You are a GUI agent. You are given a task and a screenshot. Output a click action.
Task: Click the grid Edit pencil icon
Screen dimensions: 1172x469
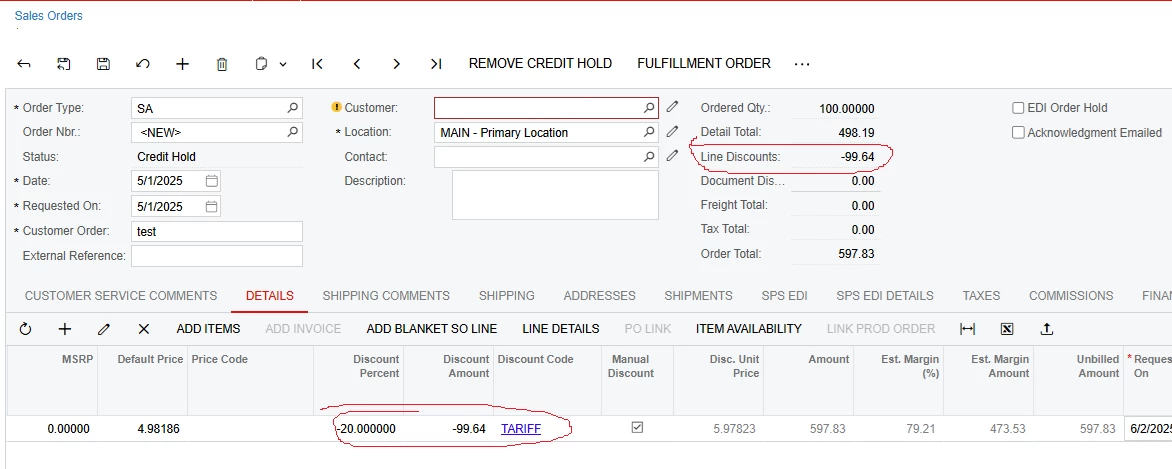pos(104,328)
